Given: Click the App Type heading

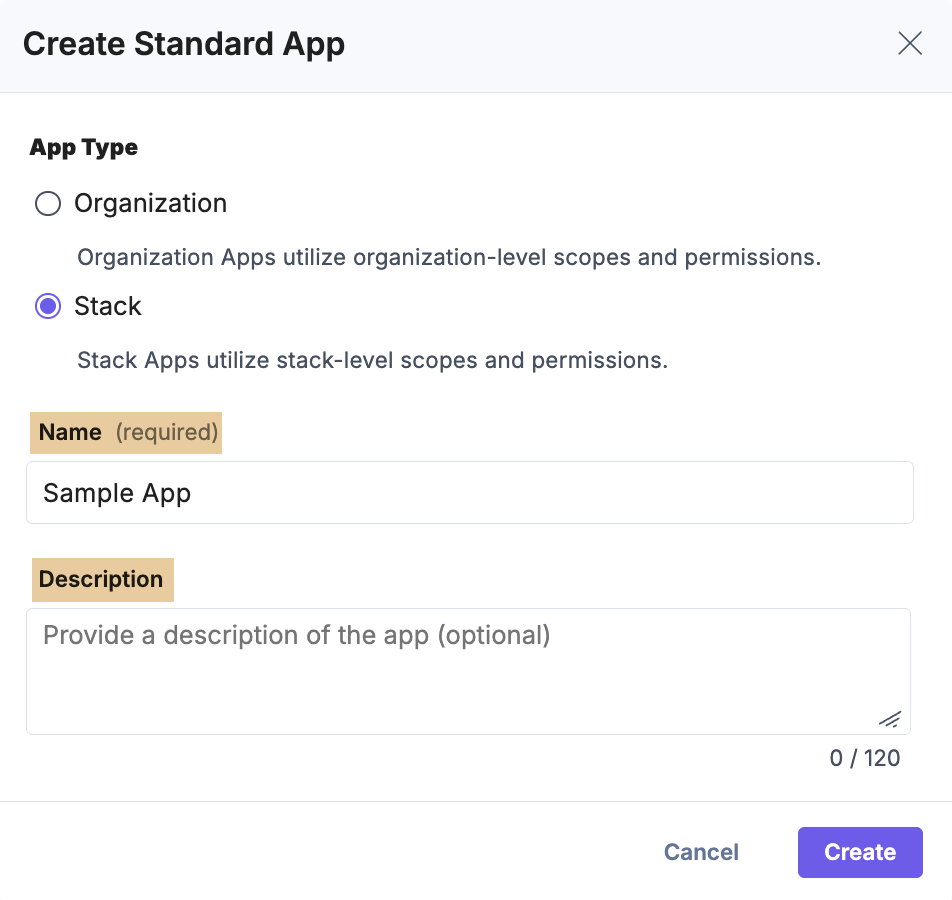Looking at the screenshot, I should [x=84, y=147].
